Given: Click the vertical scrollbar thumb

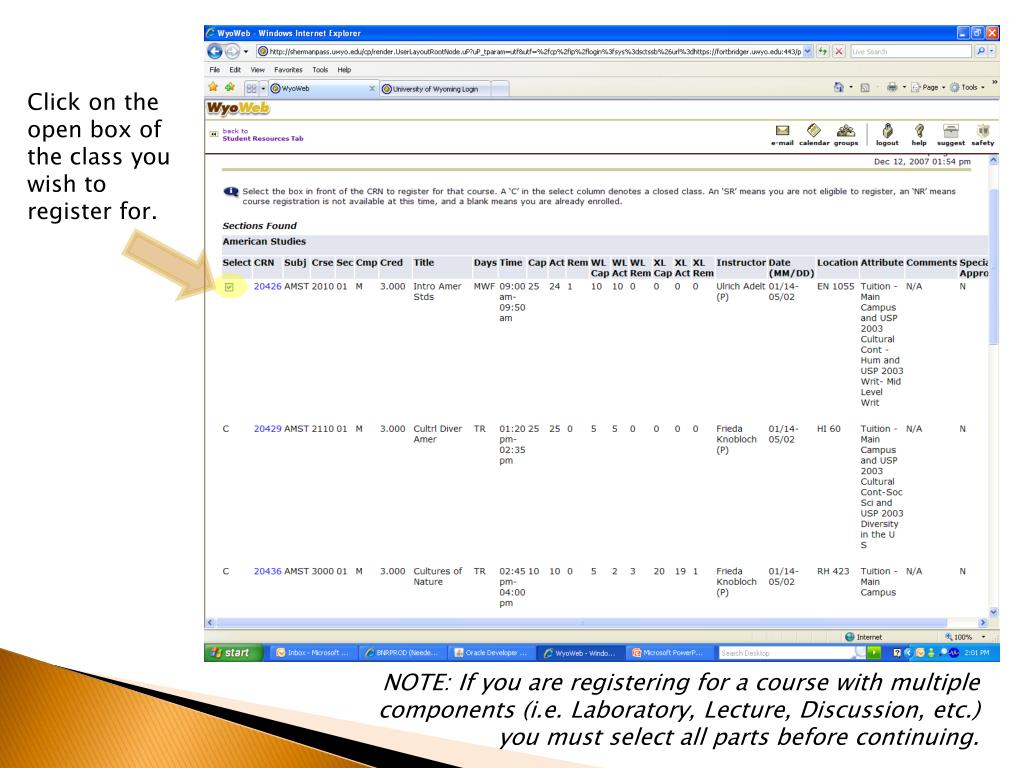Looking at the screenshot, I should click(x=993, y=267).
